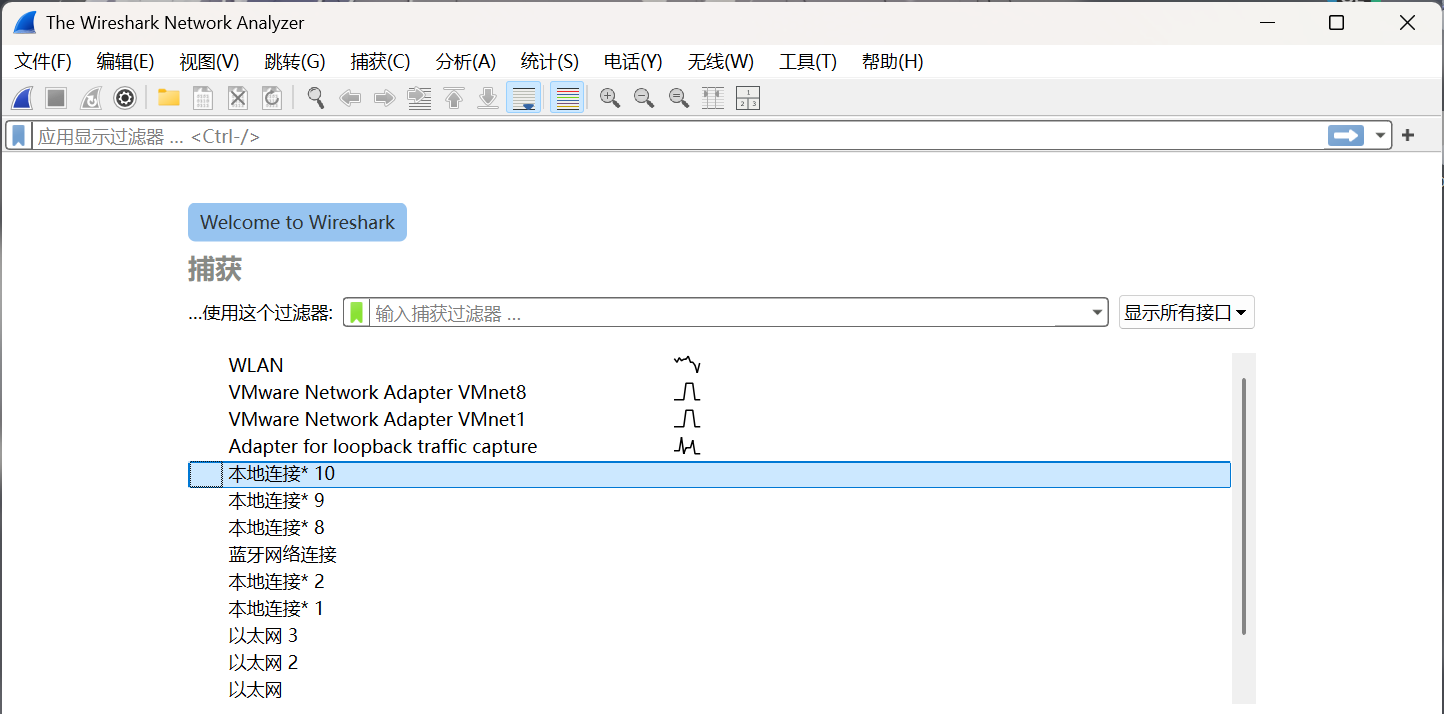Select the WLAN interface
The width and height of the screenshot is (1444, 714).
pos(709,366)
